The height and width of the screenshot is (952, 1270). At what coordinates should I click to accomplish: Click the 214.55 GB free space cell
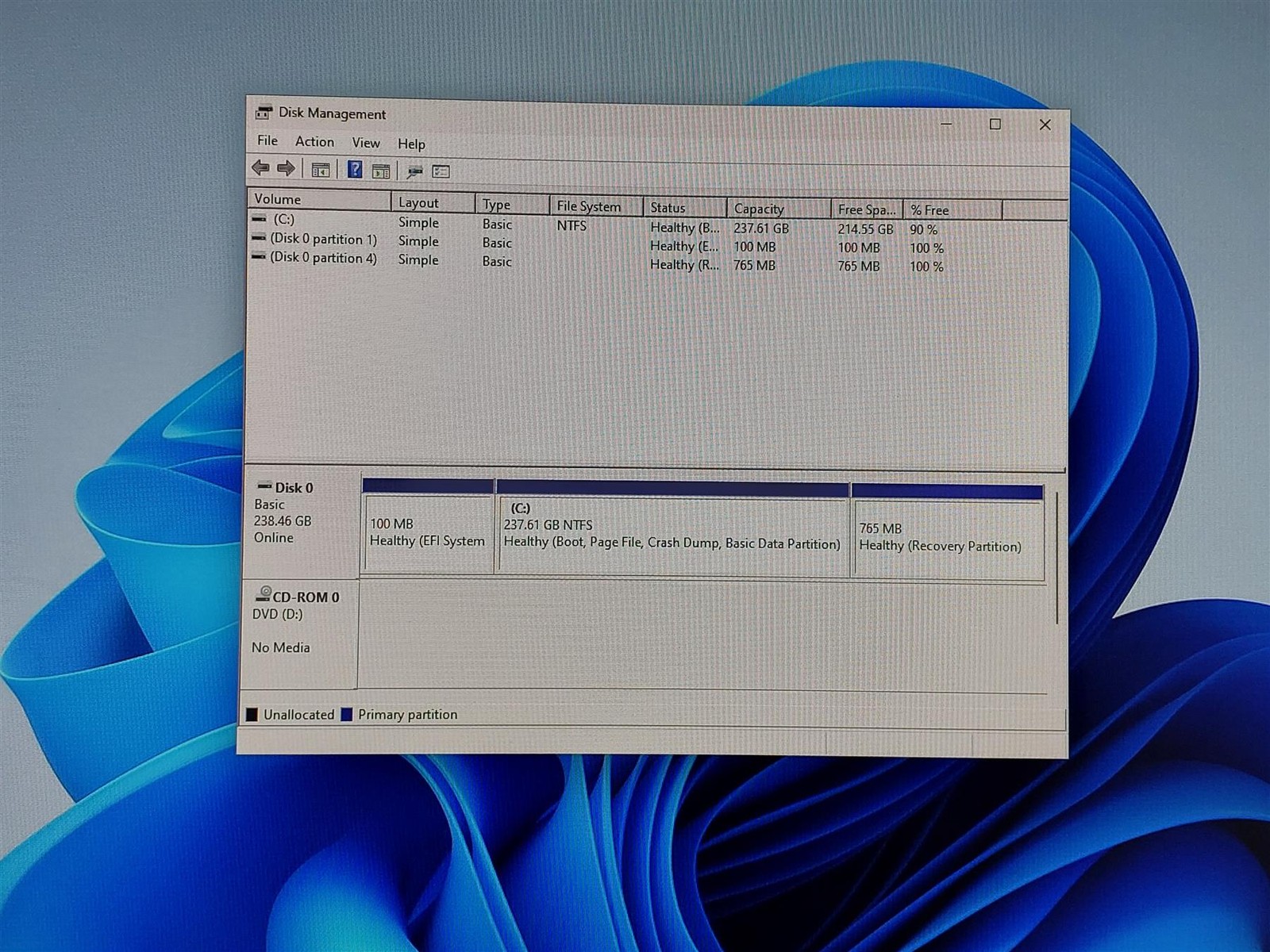point(865,228)
